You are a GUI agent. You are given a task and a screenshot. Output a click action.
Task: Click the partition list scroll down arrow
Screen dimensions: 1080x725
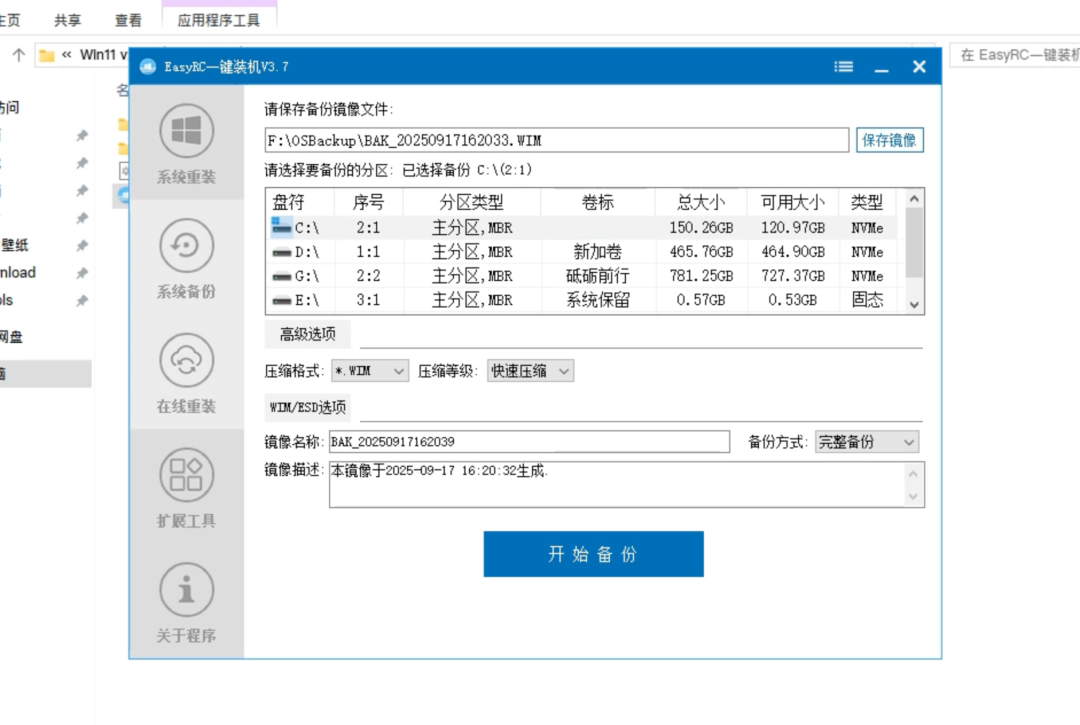pos(914,304)
